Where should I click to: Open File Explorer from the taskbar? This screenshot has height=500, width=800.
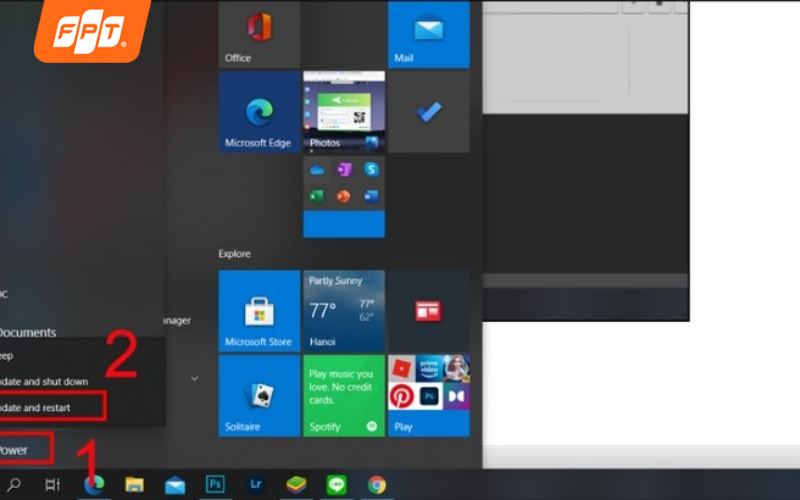click(x=134, y=484)
